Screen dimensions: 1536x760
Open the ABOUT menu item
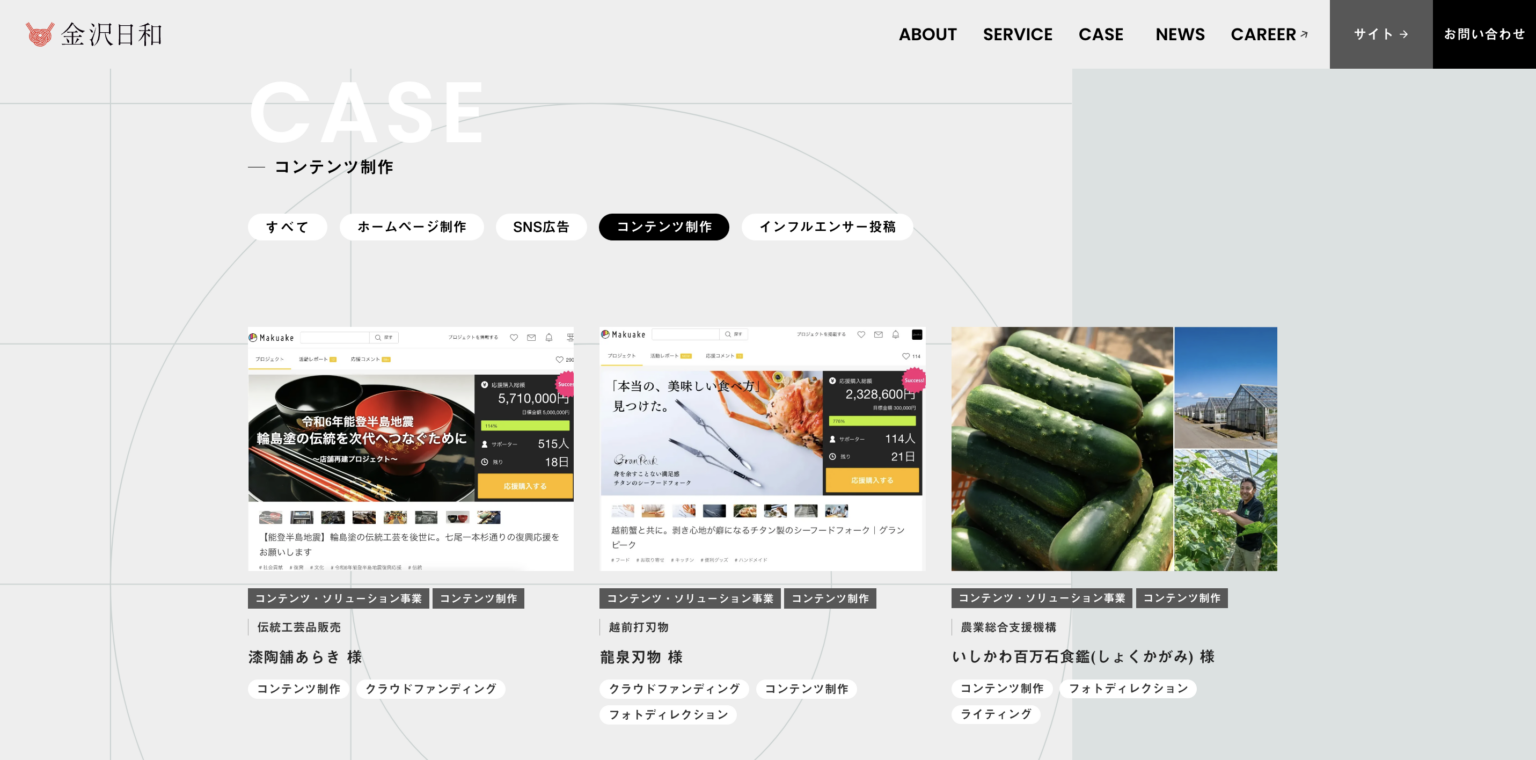click(927, 34)
